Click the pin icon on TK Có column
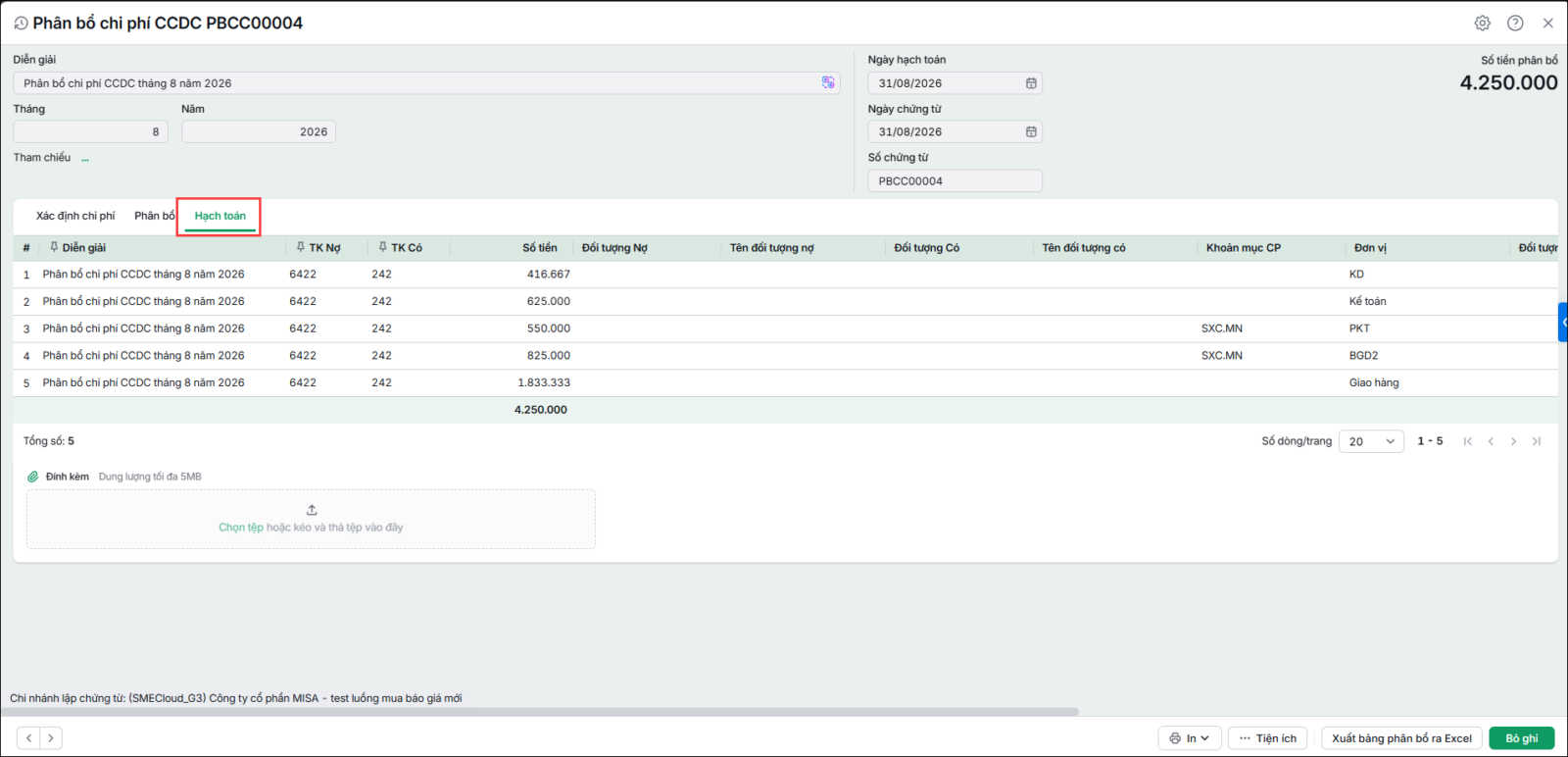 tap(383, 247)
